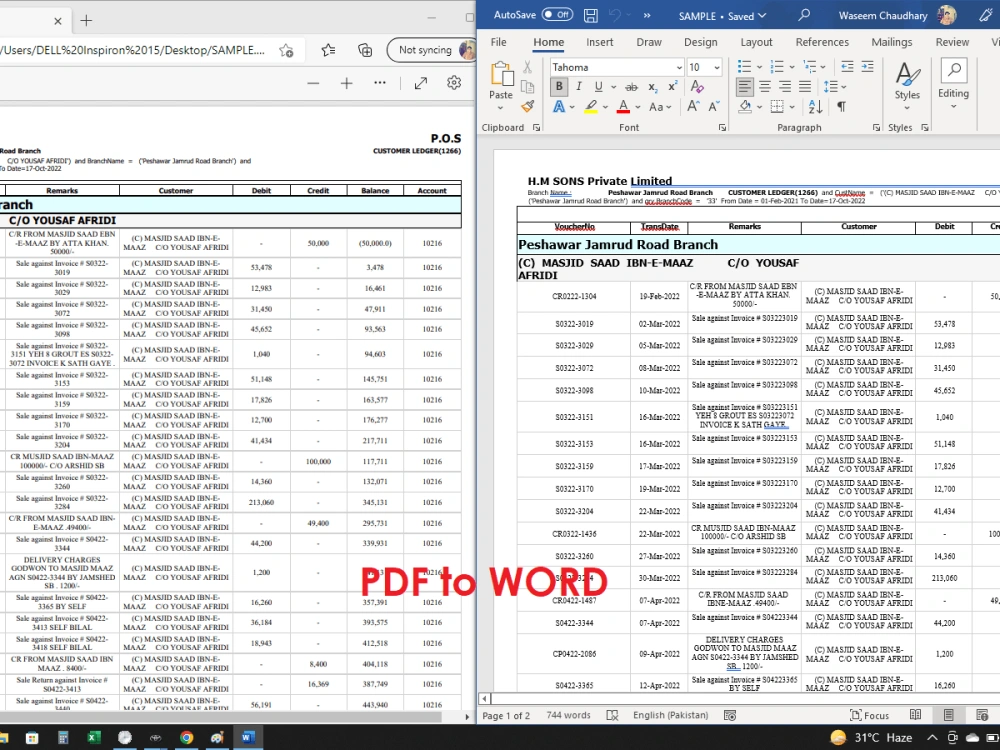Screen dimensions: 1000x750
Task: Click the Cut scissors icon
Action: click(x=527, y=67)
